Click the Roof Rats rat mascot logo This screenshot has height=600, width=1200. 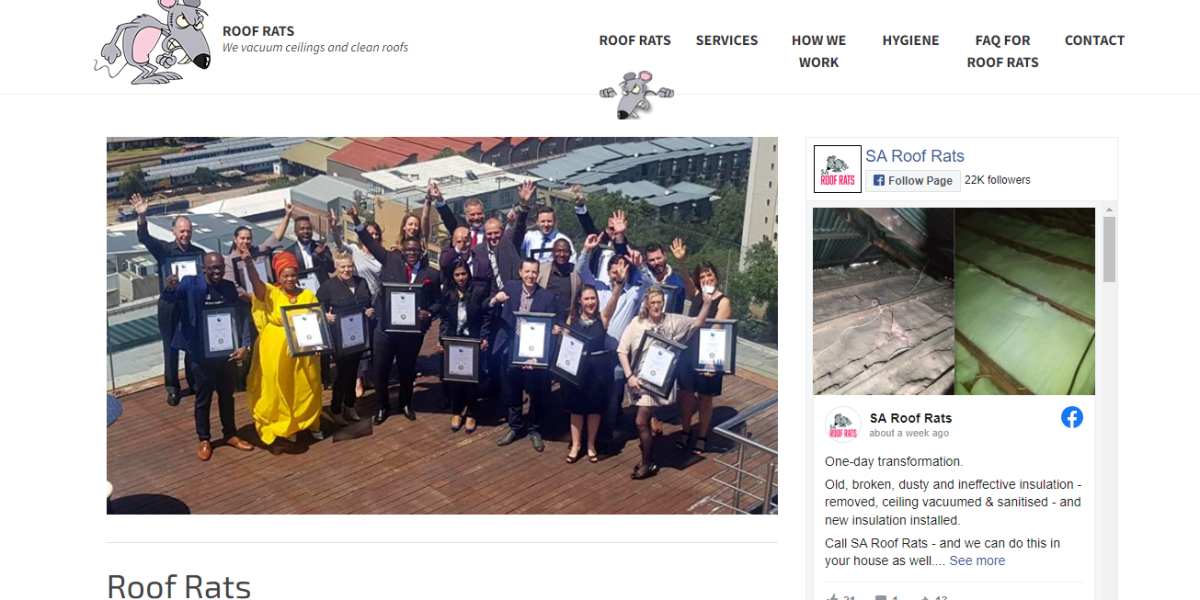(x=155, y=40)
